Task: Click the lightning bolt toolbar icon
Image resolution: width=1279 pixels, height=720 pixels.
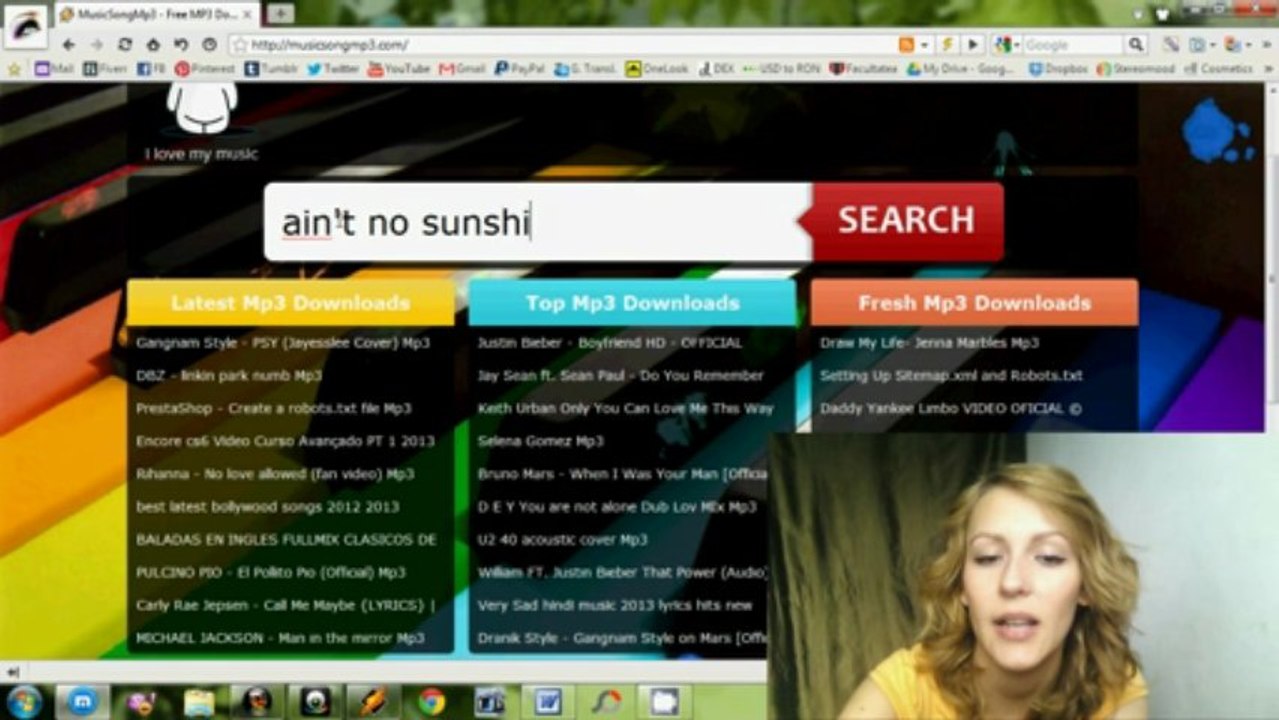Action: pos(946,45)
